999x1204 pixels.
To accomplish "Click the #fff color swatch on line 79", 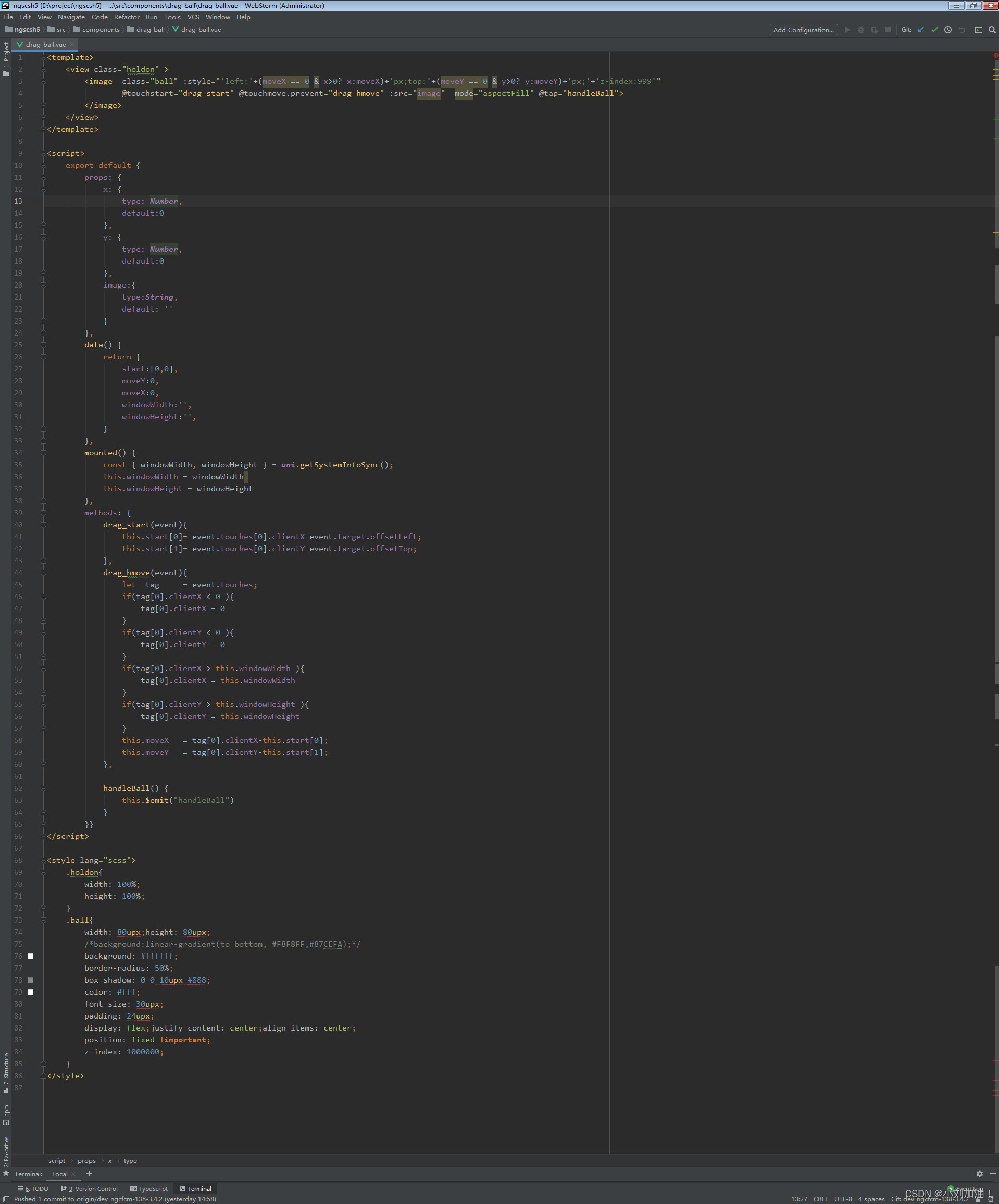I will pyautogui.click(x=30, y=992).
